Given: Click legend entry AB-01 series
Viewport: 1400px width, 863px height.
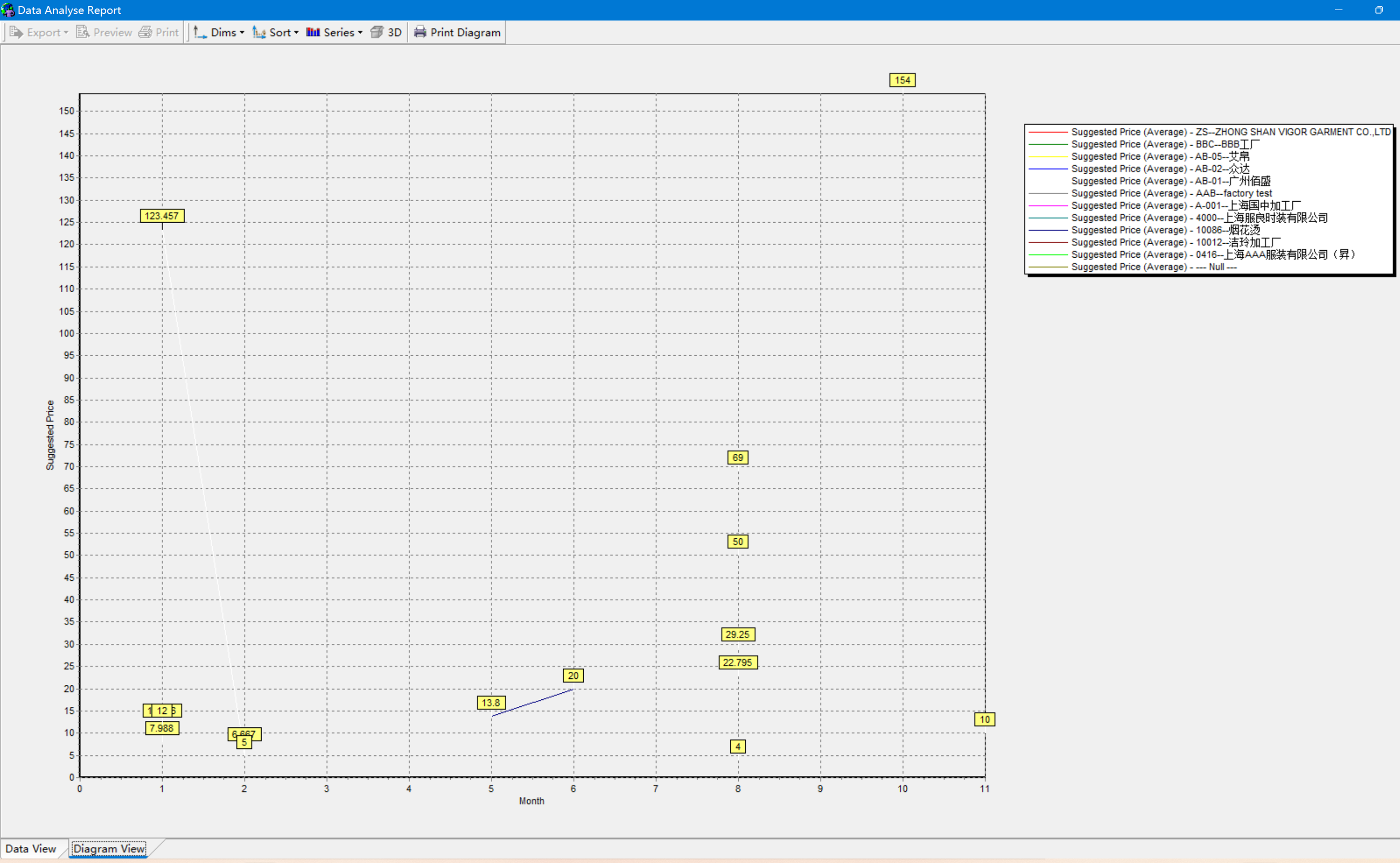Looking at the screenshot, I should click(x=1170, y=181).
